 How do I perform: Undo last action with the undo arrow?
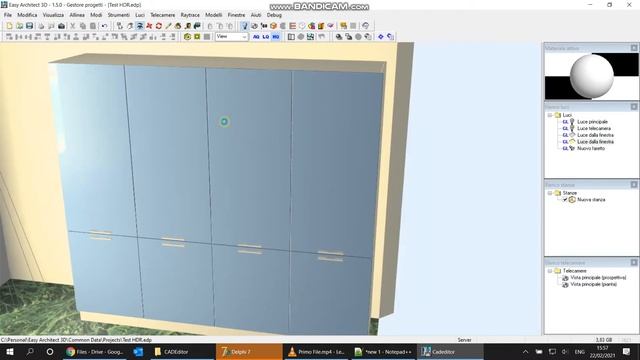[x=104, y=26]
